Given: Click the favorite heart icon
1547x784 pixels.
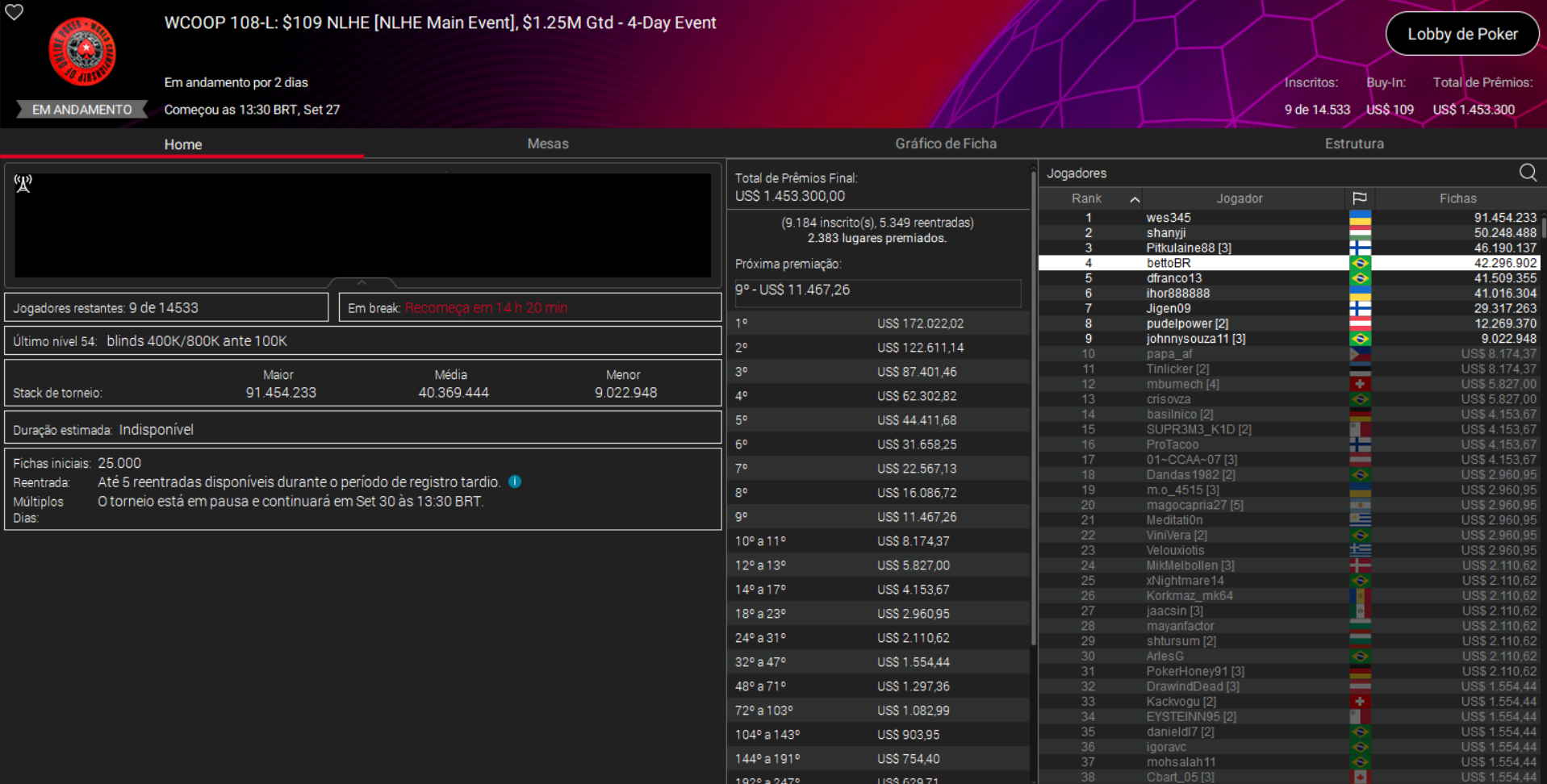Looking at the screenshot, I should pos(15,12).
